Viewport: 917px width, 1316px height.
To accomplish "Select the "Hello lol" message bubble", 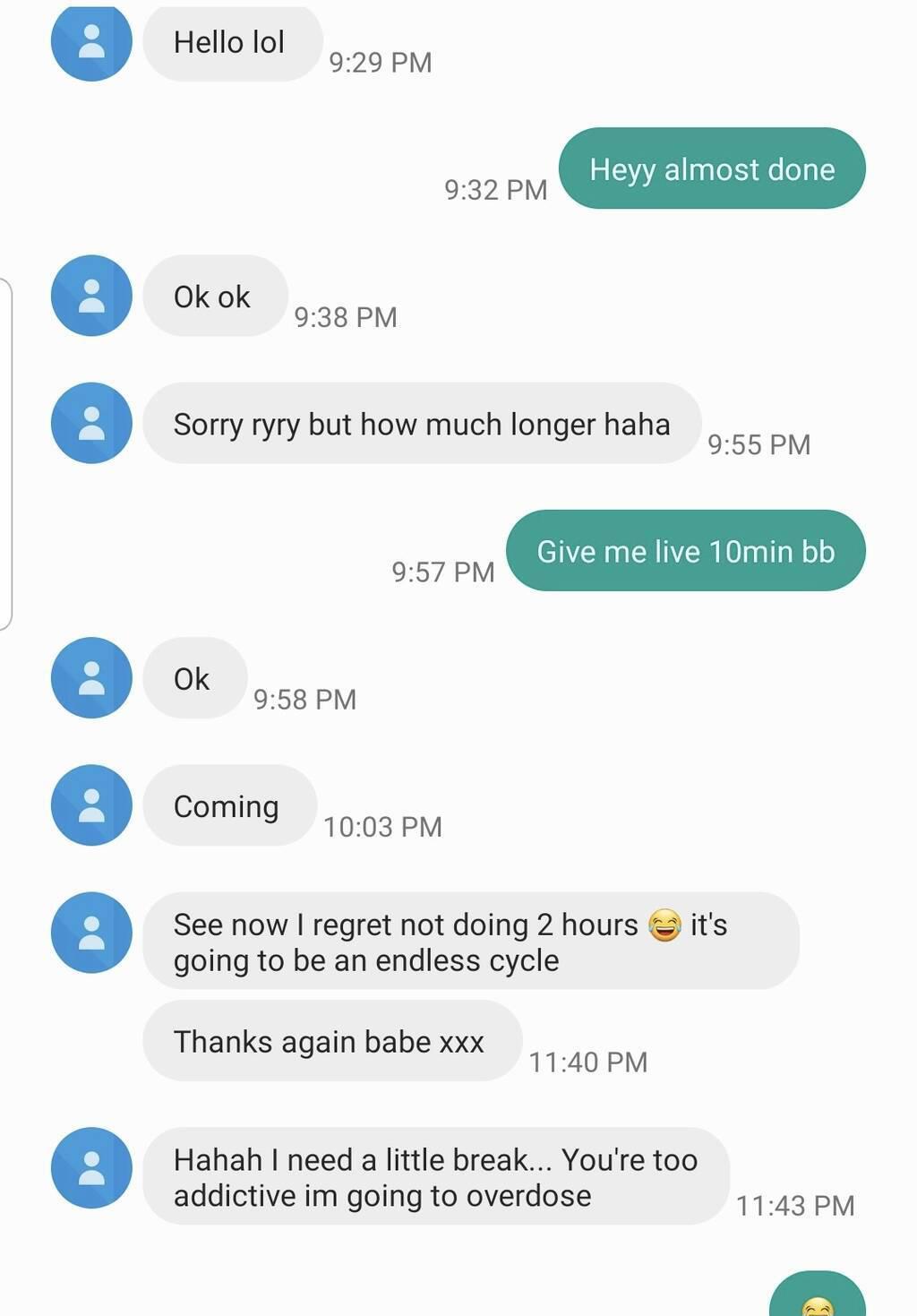I will pos(232,42).
